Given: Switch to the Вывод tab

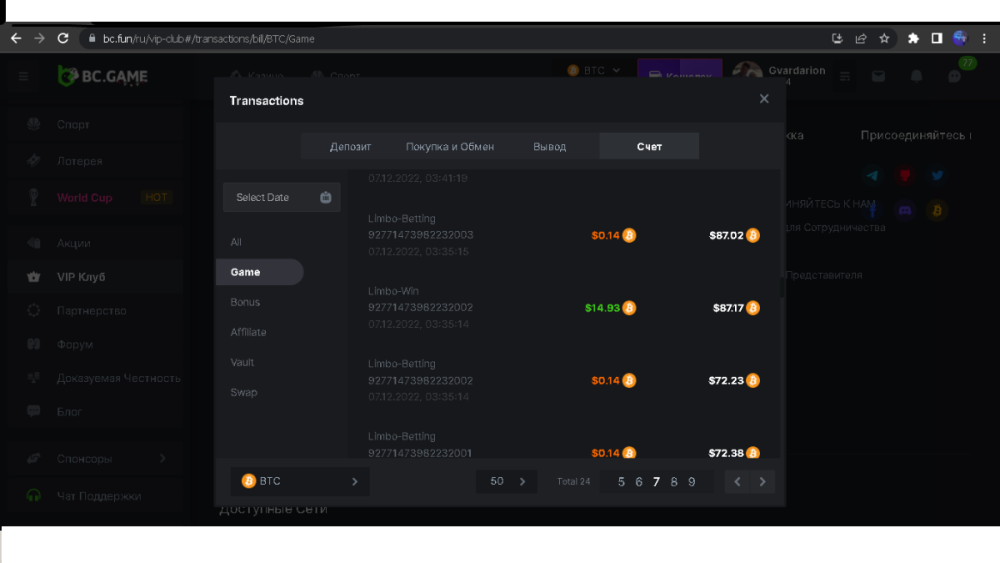Looking at the screenshot, I should (549, 146).
